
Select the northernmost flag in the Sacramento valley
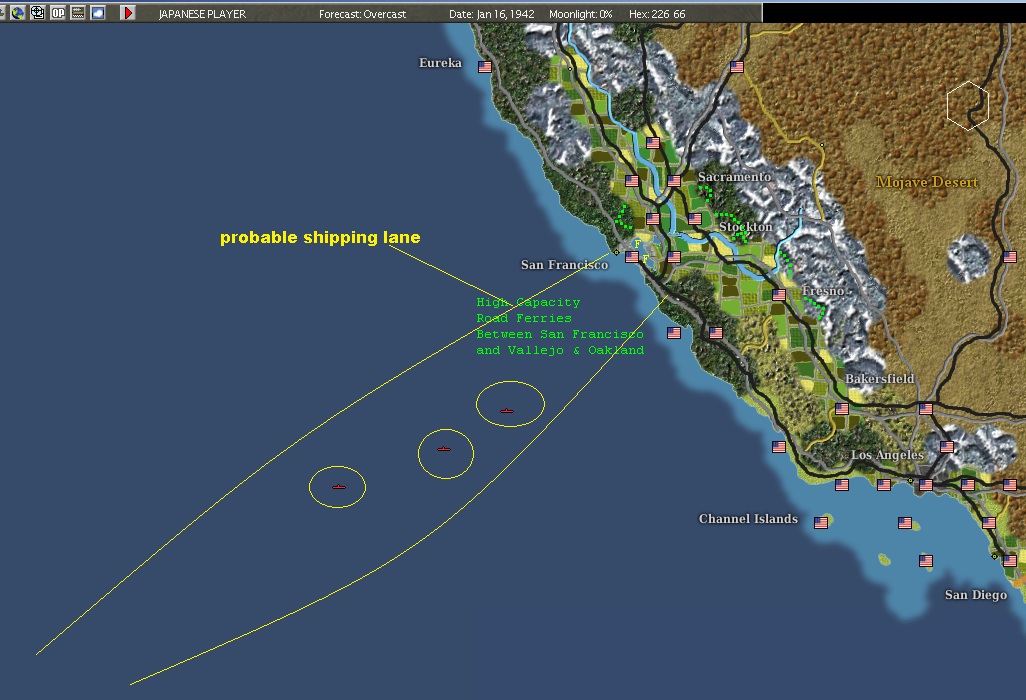click(653, 143)
